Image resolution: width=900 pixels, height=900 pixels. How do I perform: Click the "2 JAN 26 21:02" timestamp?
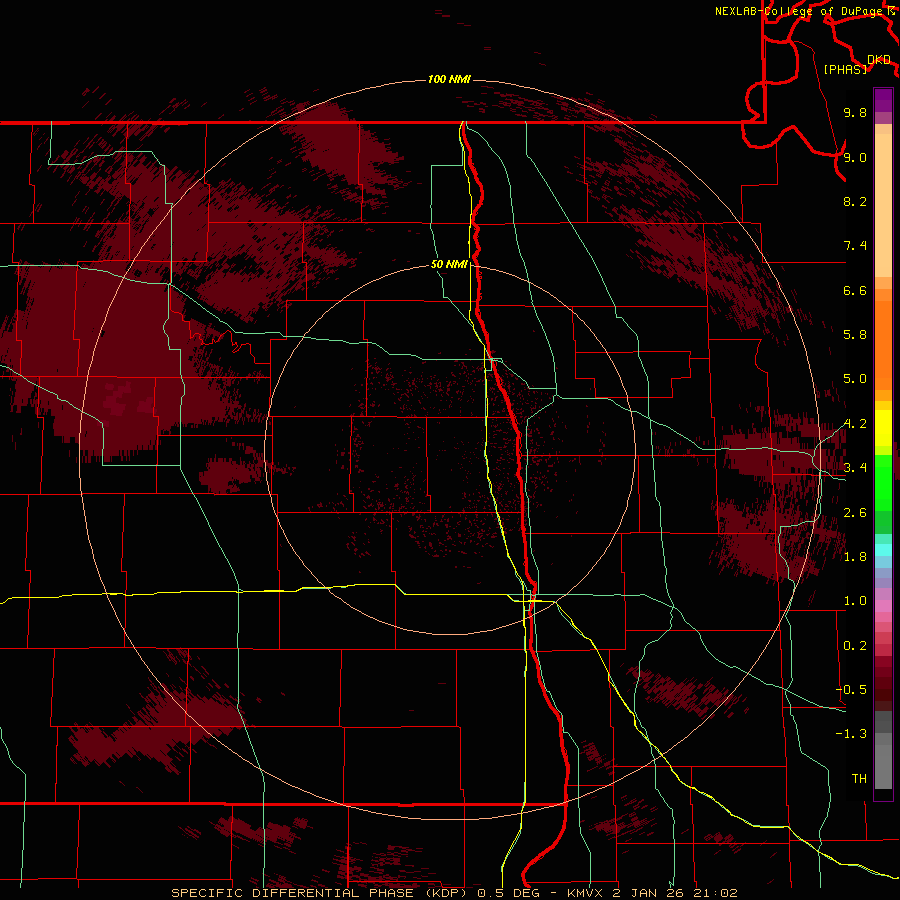pyautogui.click(x=675, y=893)
